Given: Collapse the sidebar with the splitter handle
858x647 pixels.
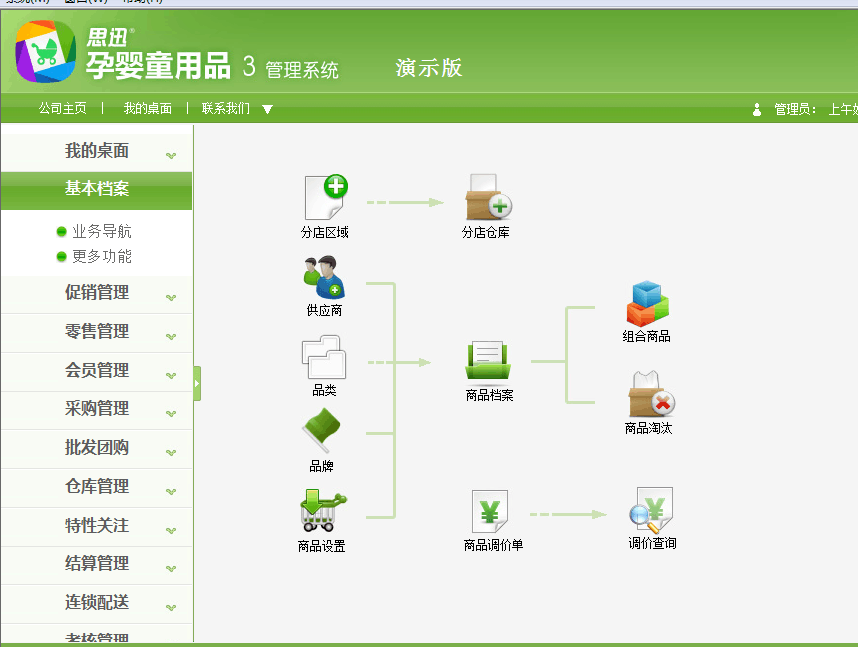Looking at the screenshot, I should 197,384.
